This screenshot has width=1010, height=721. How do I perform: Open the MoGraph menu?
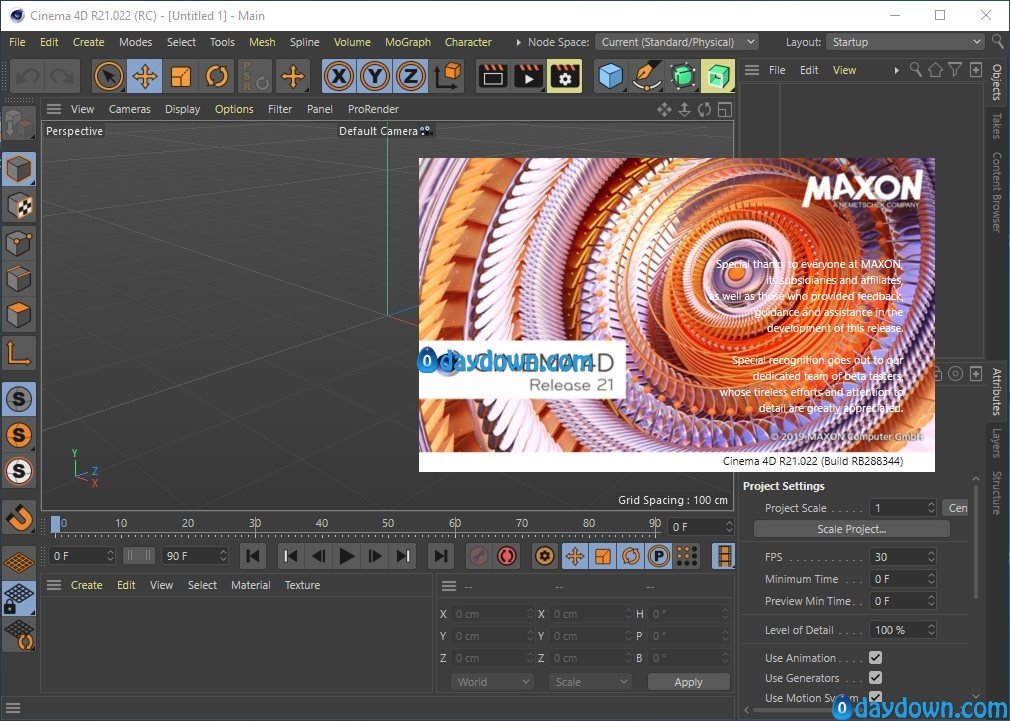tap(408, 42)
